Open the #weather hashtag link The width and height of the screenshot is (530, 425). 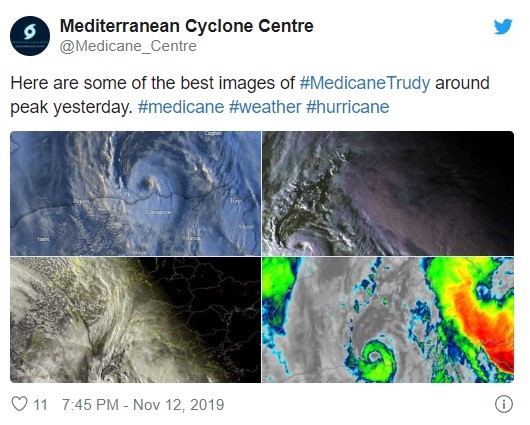[x=265, y=107]
